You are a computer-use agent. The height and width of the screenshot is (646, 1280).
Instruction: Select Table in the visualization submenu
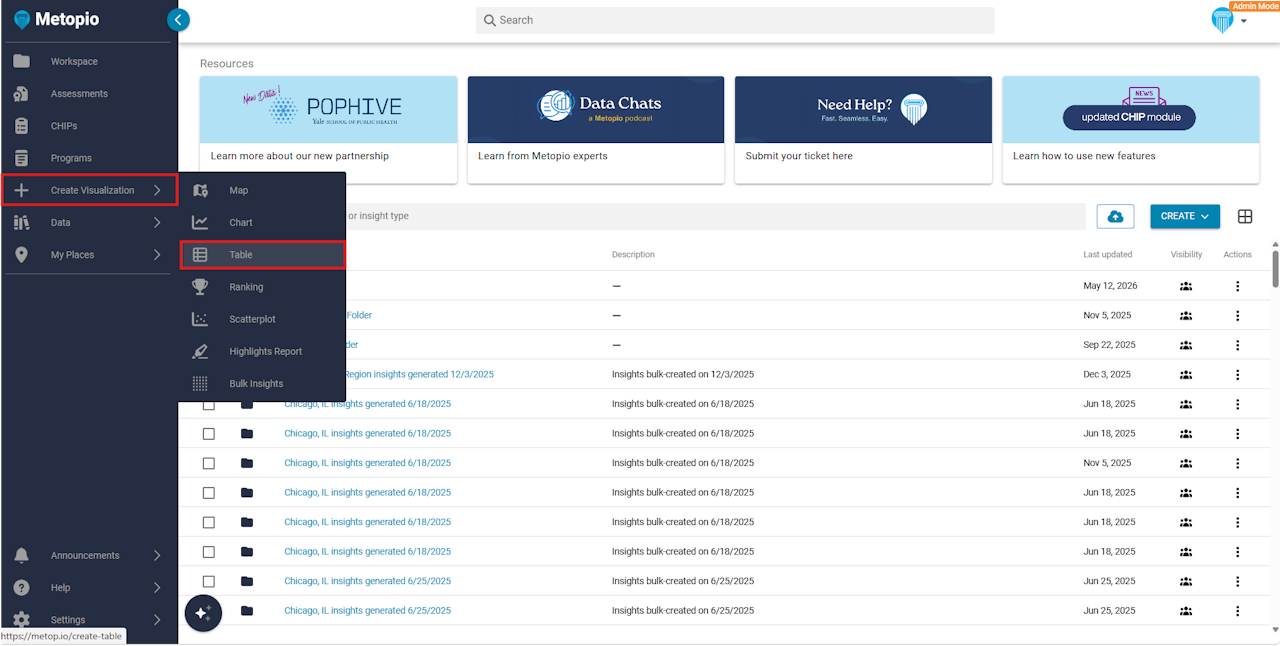click(x=262, y=255)
